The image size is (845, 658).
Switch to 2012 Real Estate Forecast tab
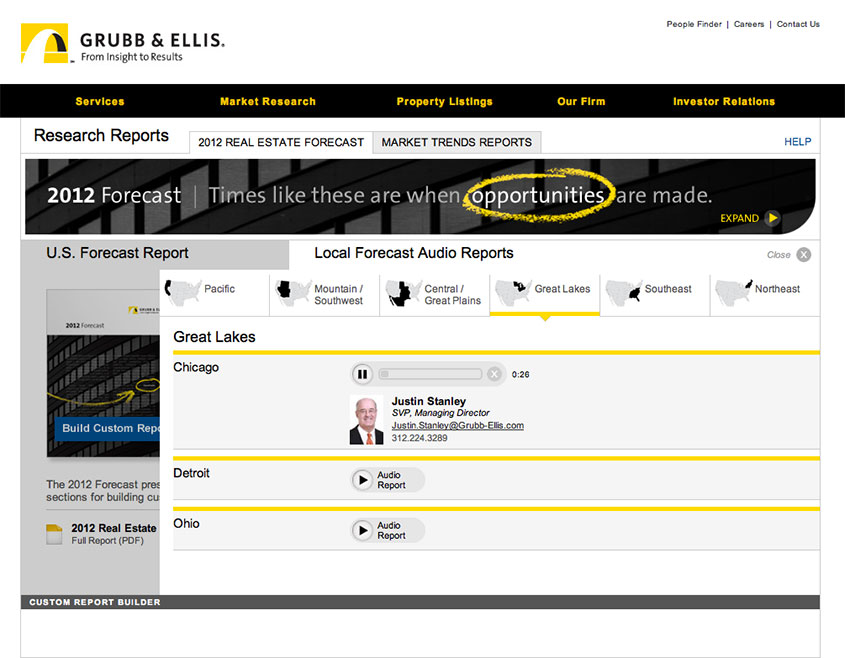tap(281, 142)
